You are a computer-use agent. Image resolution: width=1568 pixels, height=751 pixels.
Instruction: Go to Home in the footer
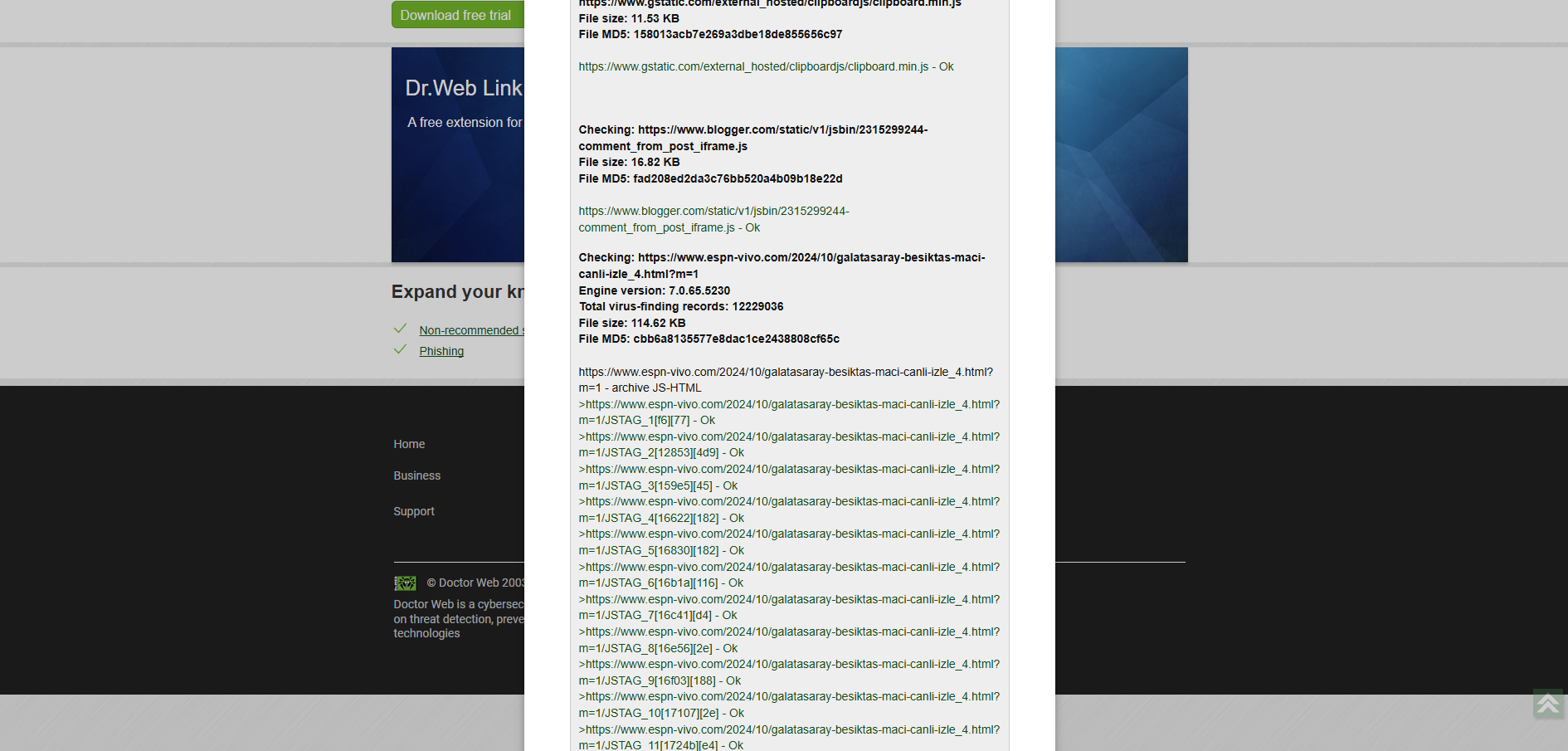[x=409, y=444]
